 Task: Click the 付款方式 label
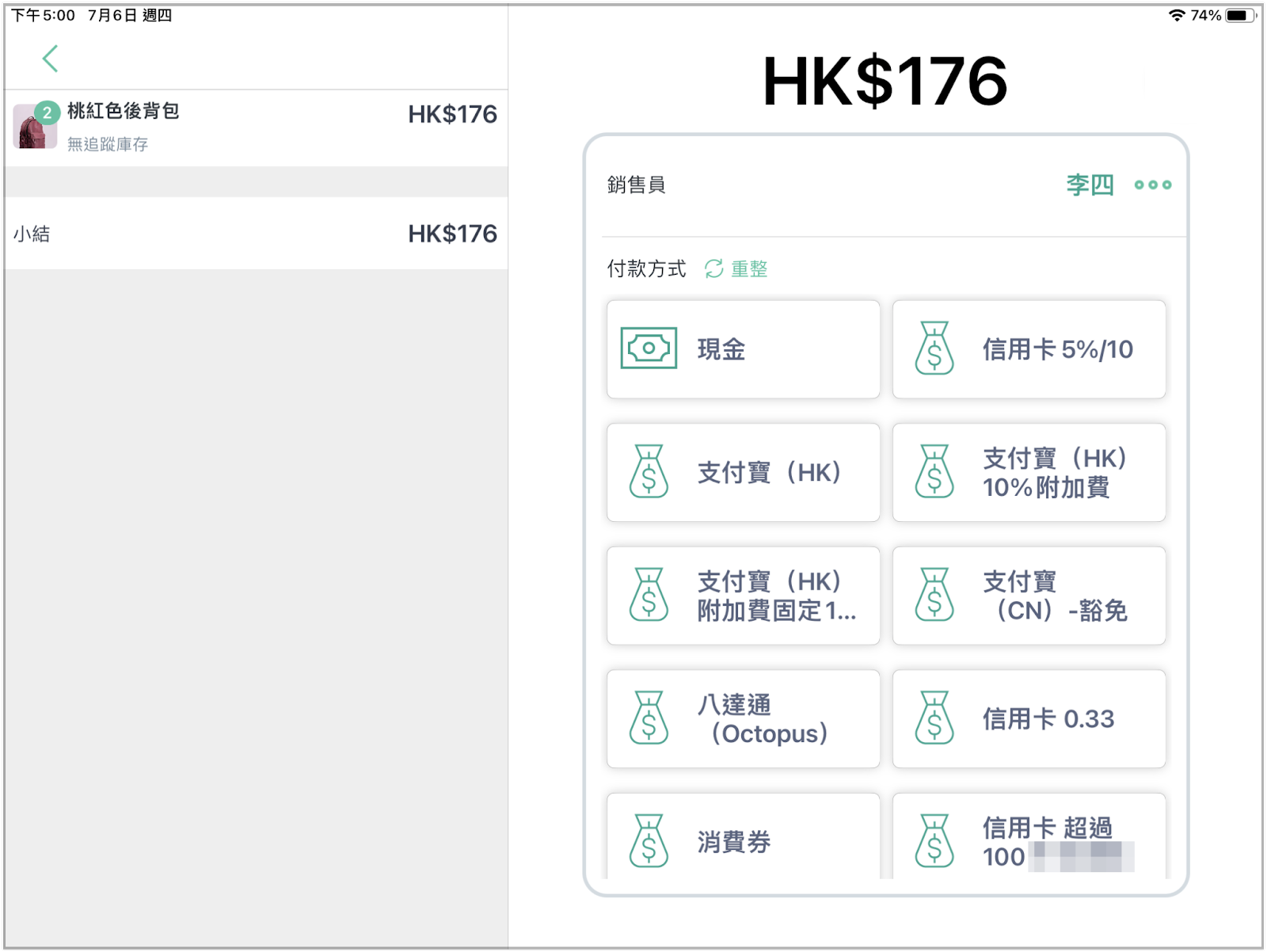[646, 269]
